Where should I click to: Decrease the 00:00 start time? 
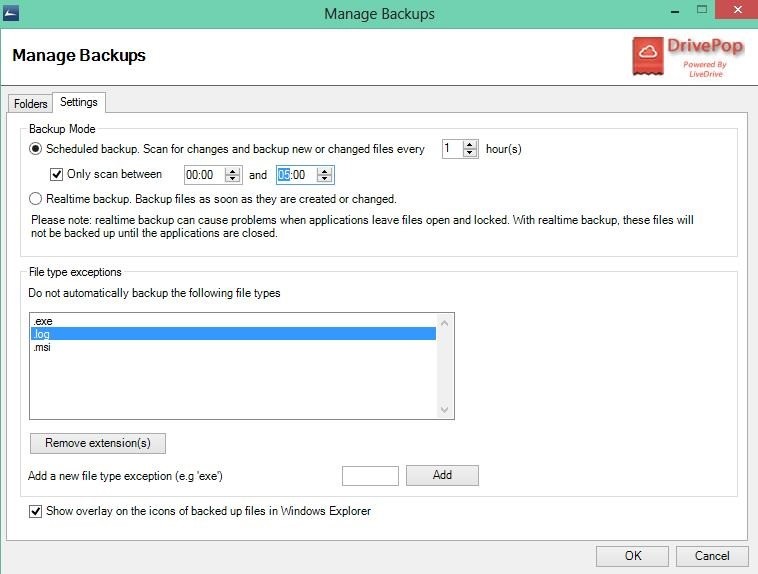pos(233,179)
